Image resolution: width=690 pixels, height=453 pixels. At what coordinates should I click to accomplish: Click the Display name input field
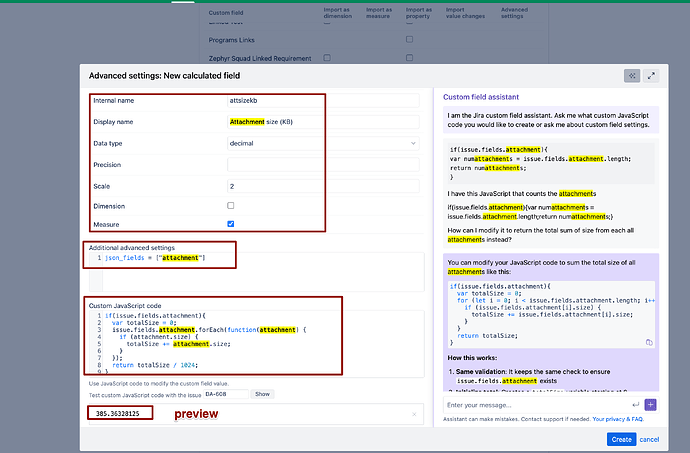[x=323, y=122]
